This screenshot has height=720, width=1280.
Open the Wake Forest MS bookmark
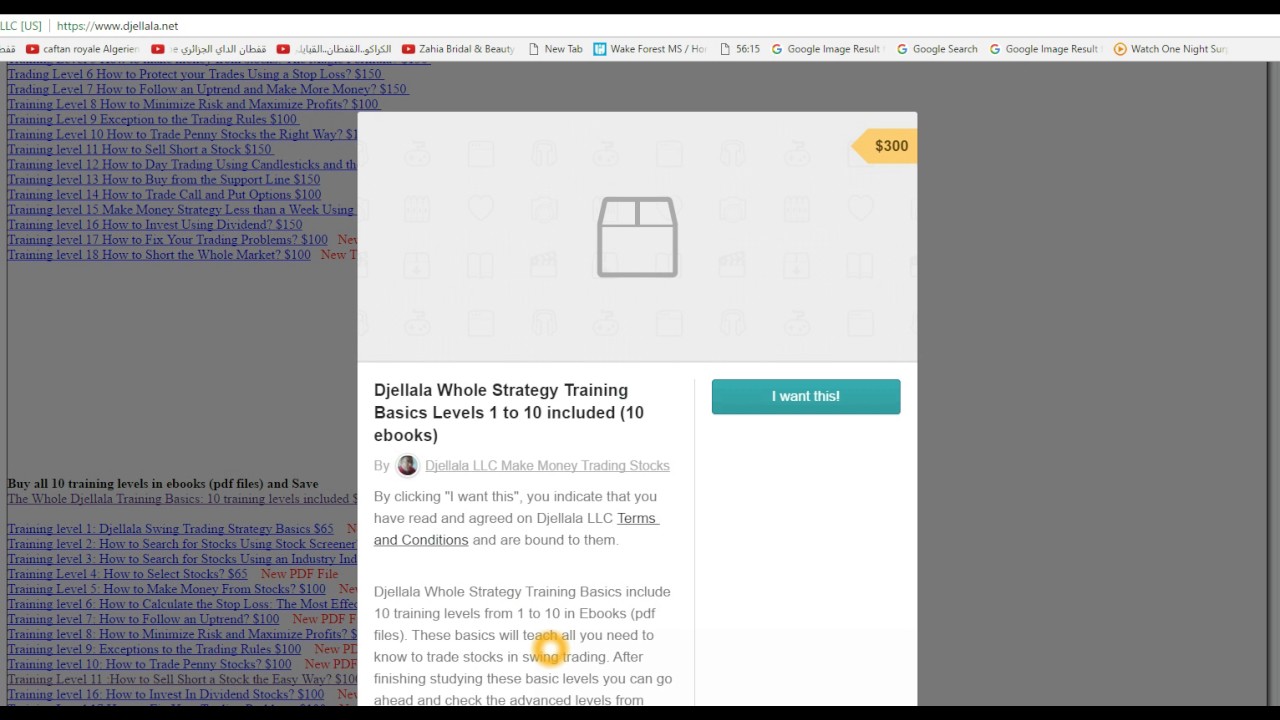tap(650, 49)
